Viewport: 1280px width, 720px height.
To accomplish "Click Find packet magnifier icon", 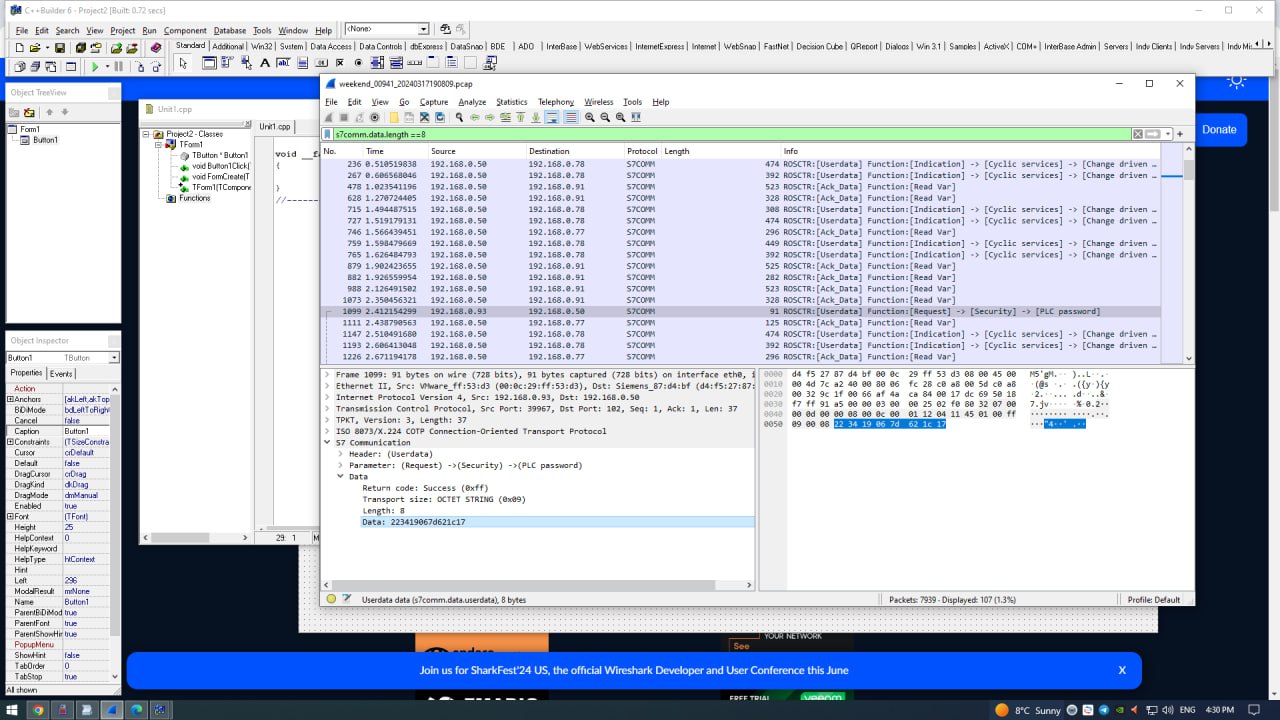I will click(x=459, y=117).
